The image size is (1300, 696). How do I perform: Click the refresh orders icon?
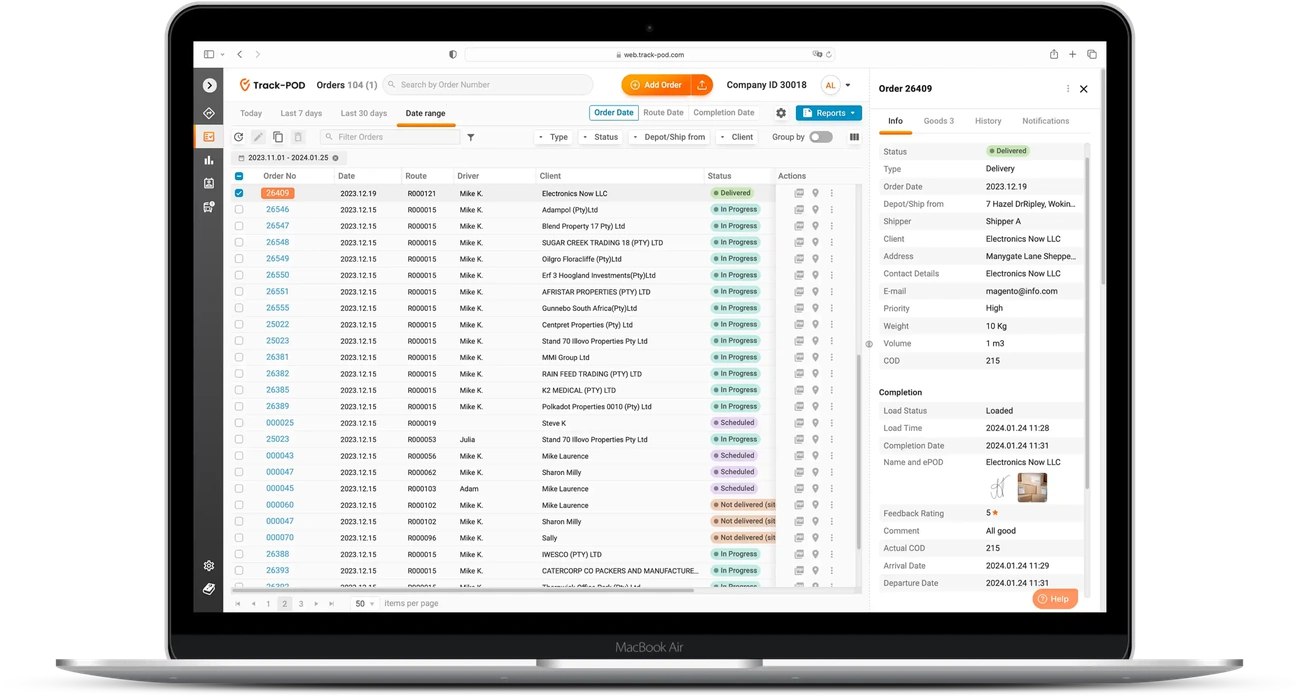point(238,137)
